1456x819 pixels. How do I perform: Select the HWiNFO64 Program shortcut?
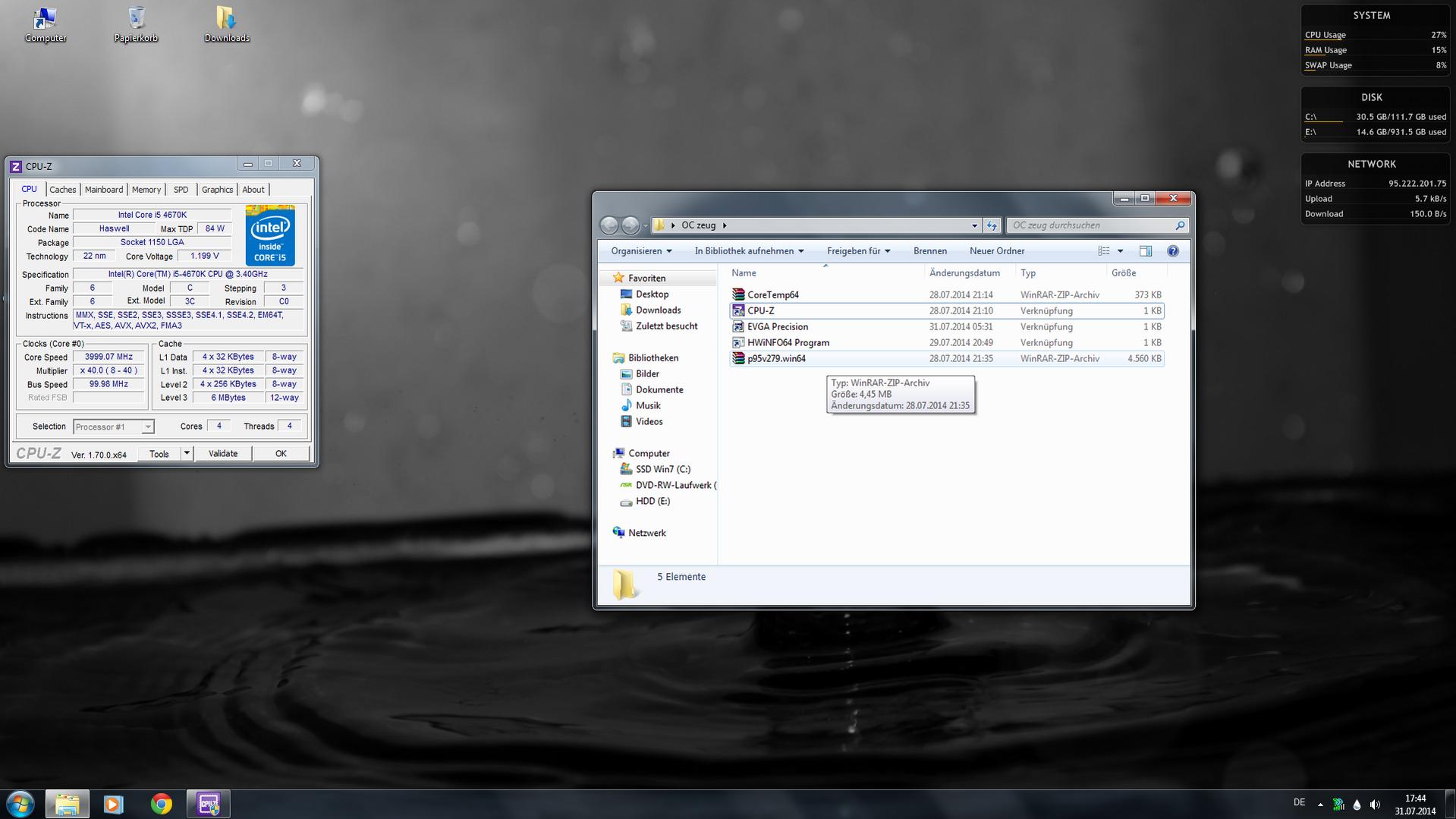point(946,342)
